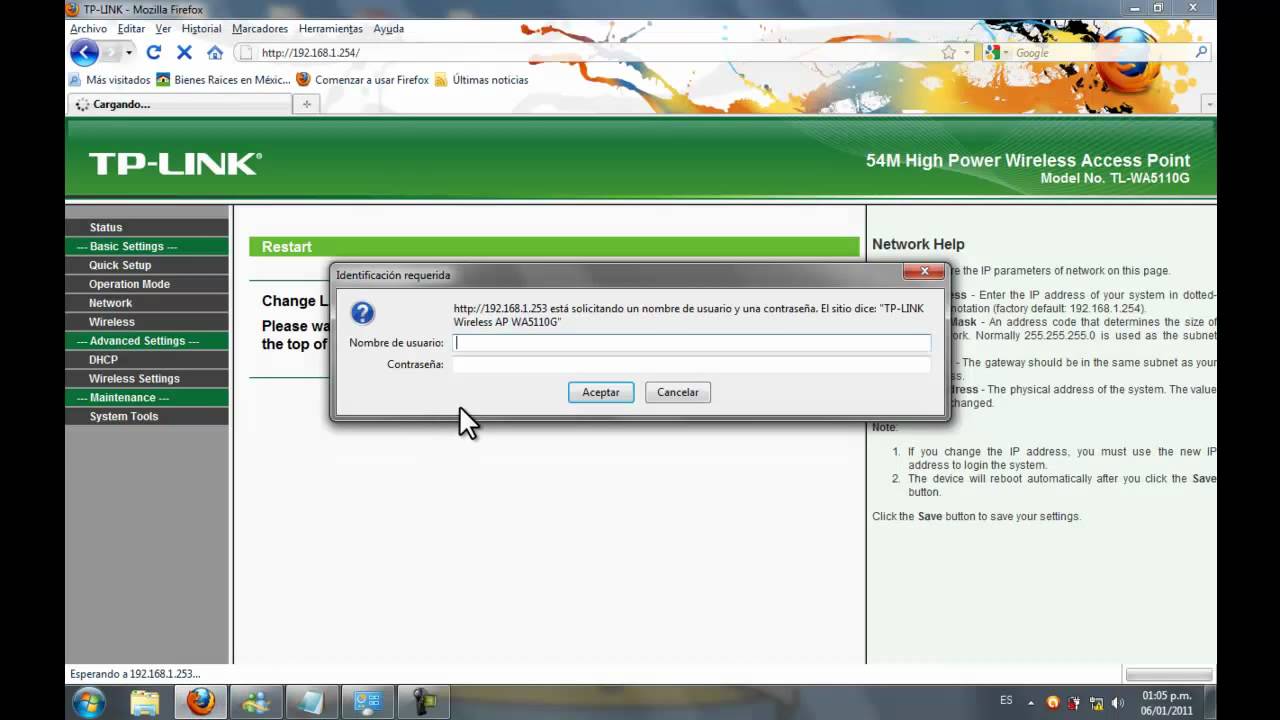Open Status in the router sidebar

105,227
